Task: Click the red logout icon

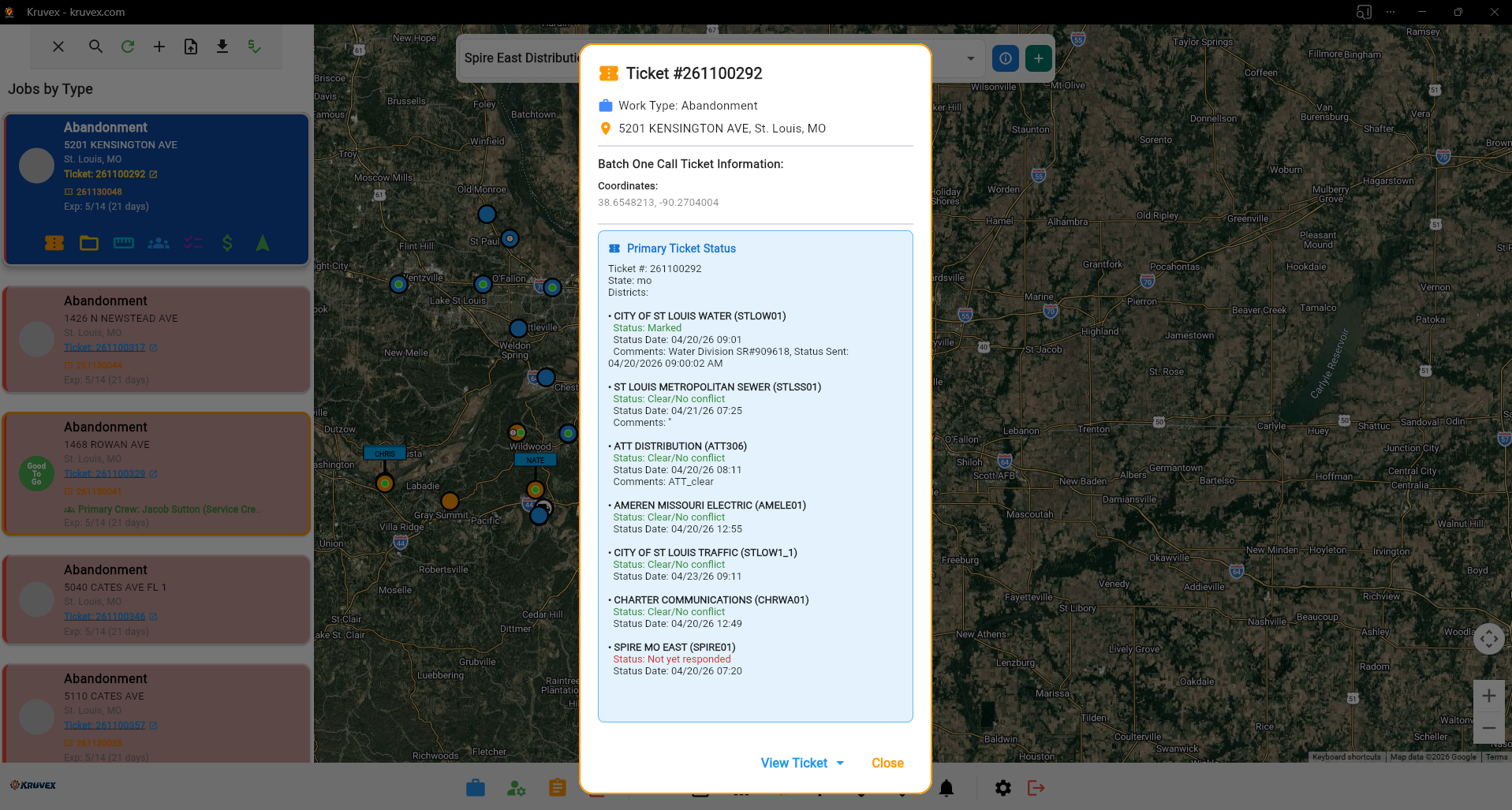Action: (1036, 787)
